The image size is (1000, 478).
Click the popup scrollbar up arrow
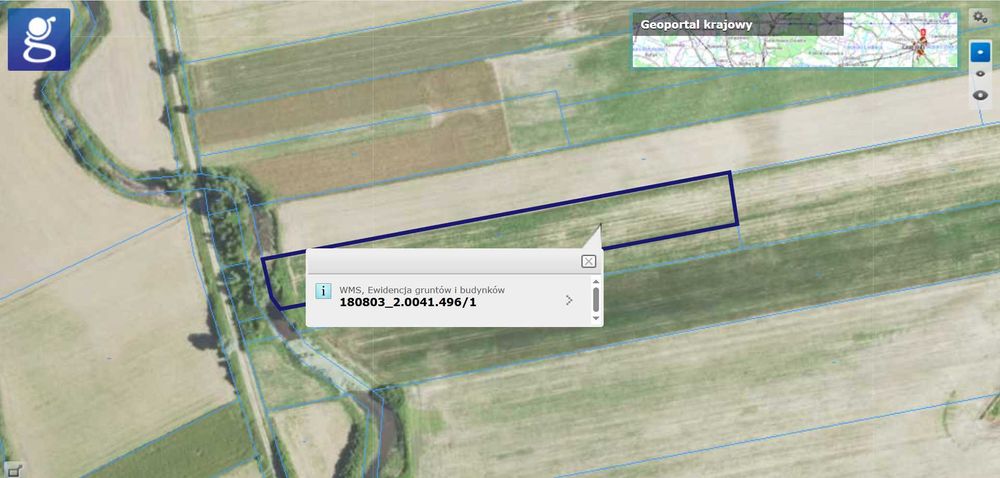tap(596, 281)
